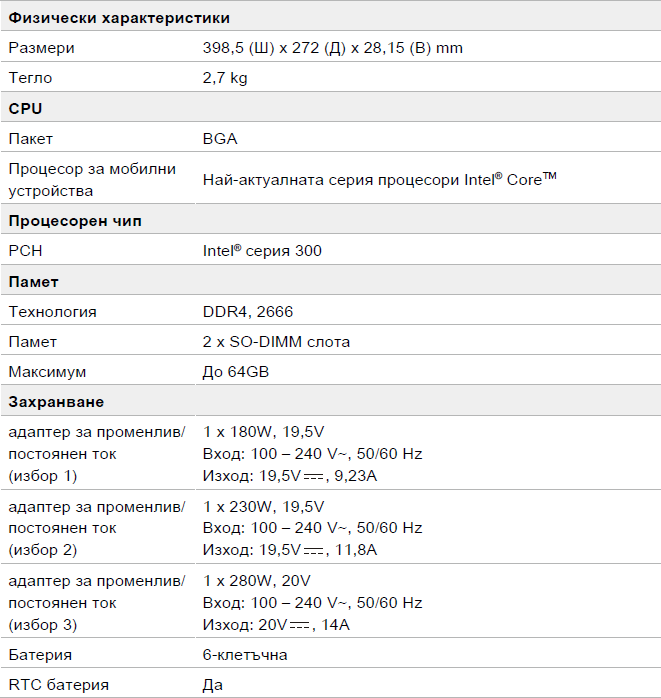Click the Тегло row label
661x698 pixels.
tap(30, 78)
